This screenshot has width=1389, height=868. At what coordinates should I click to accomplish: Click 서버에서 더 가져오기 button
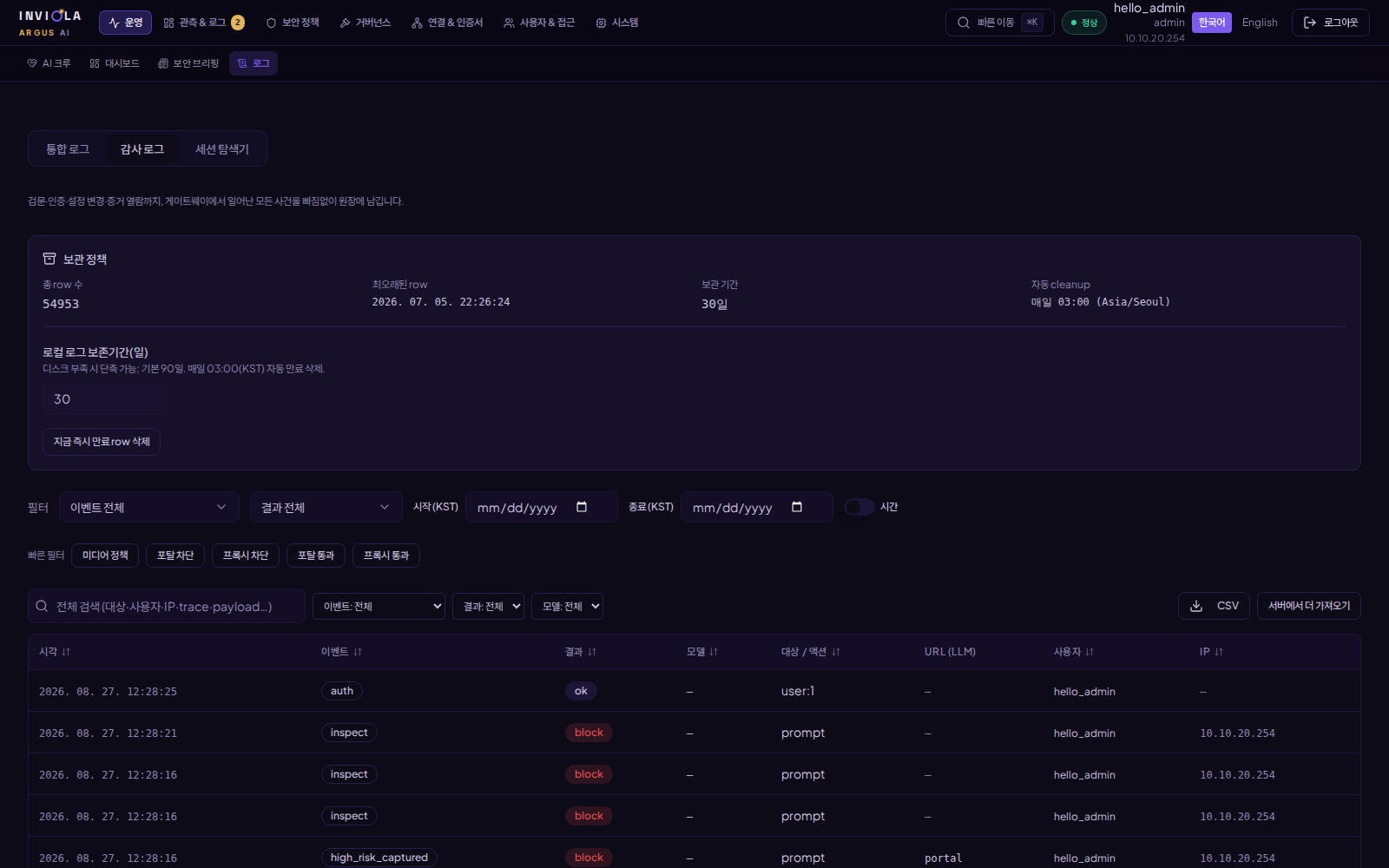point(1309,606)
